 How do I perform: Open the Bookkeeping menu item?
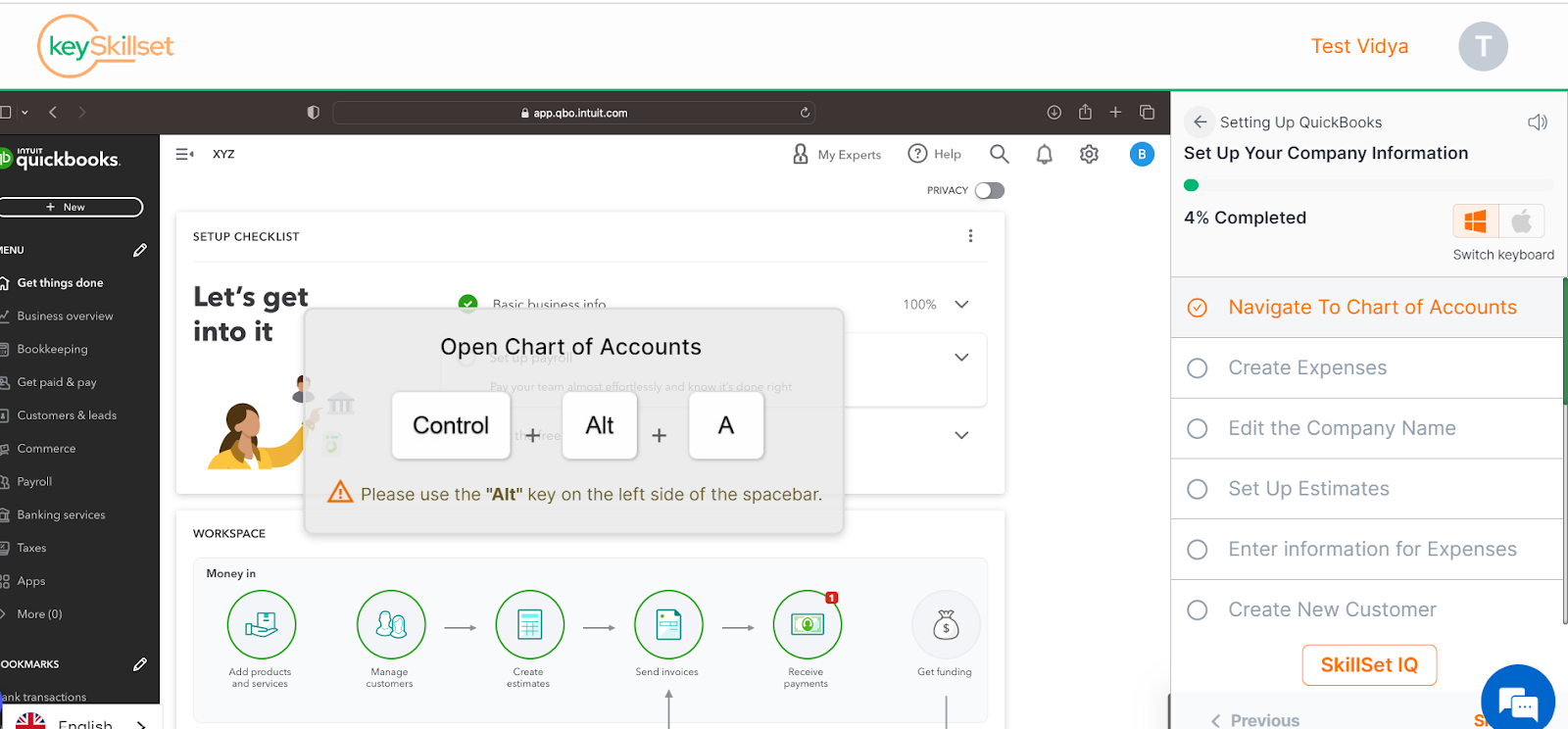tap(52, 350)
